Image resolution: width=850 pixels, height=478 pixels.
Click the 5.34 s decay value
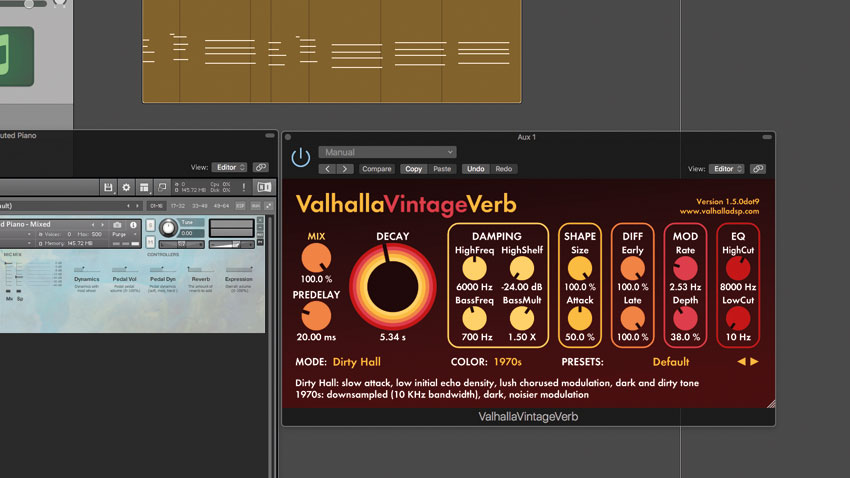(x=392, y=337)
